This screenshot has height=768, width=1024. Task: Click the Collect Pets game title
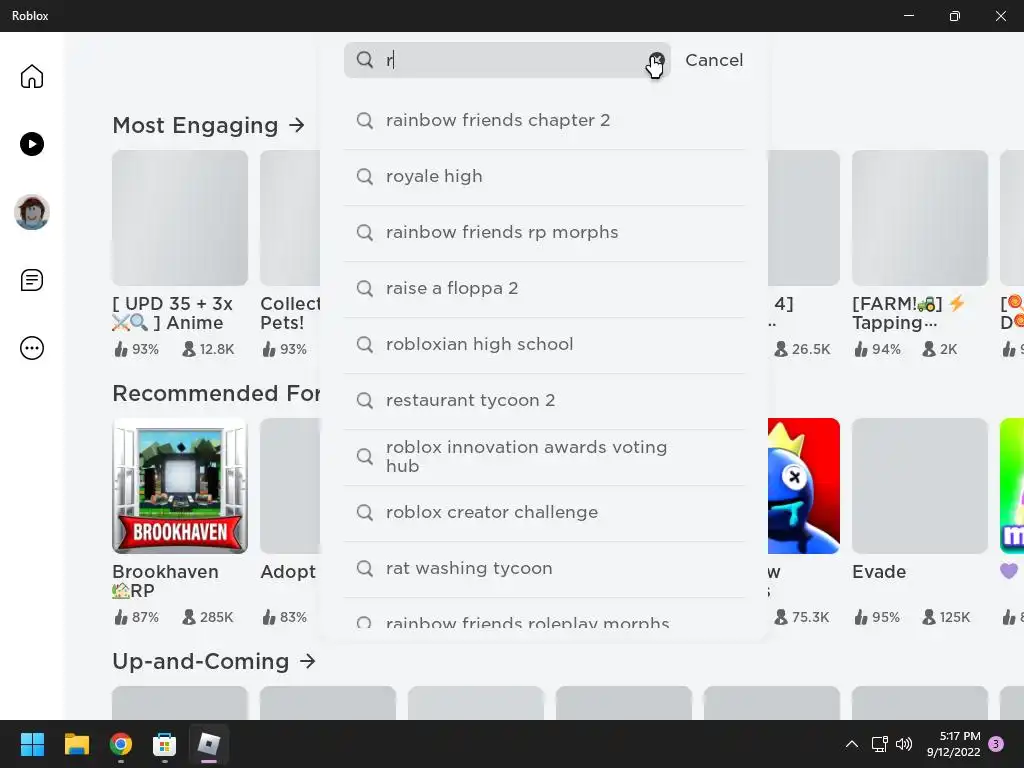(290, 313)
